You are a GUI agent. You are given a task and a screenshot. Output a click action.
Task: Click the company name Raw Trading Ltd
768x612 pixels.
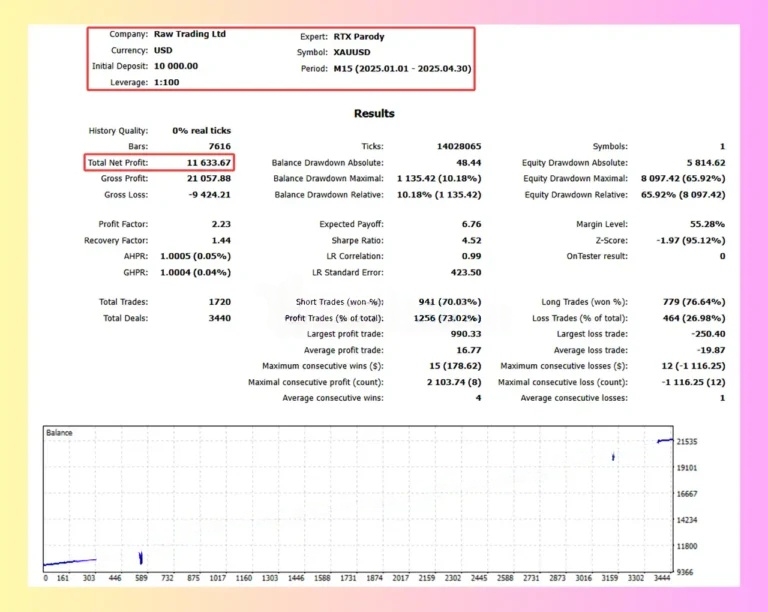coord(190,34)
